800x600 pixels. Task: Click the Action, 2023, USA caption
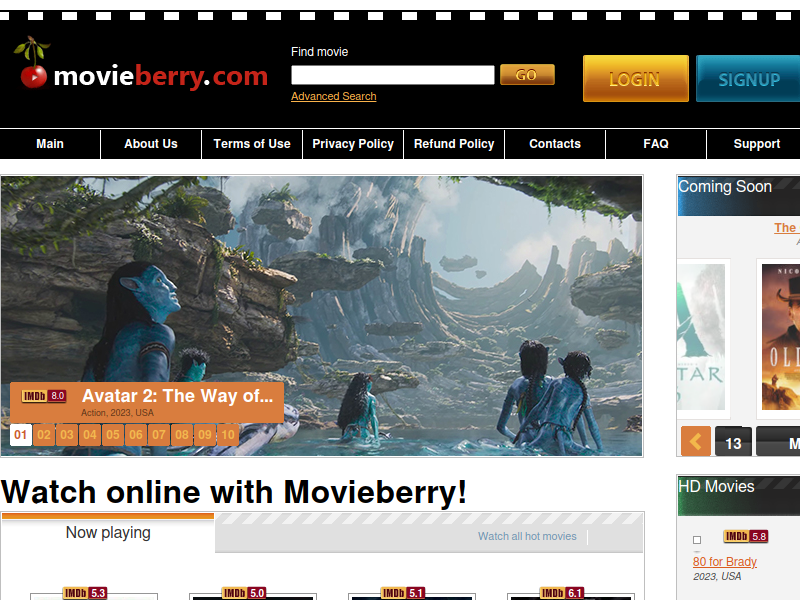coord(117,413)
